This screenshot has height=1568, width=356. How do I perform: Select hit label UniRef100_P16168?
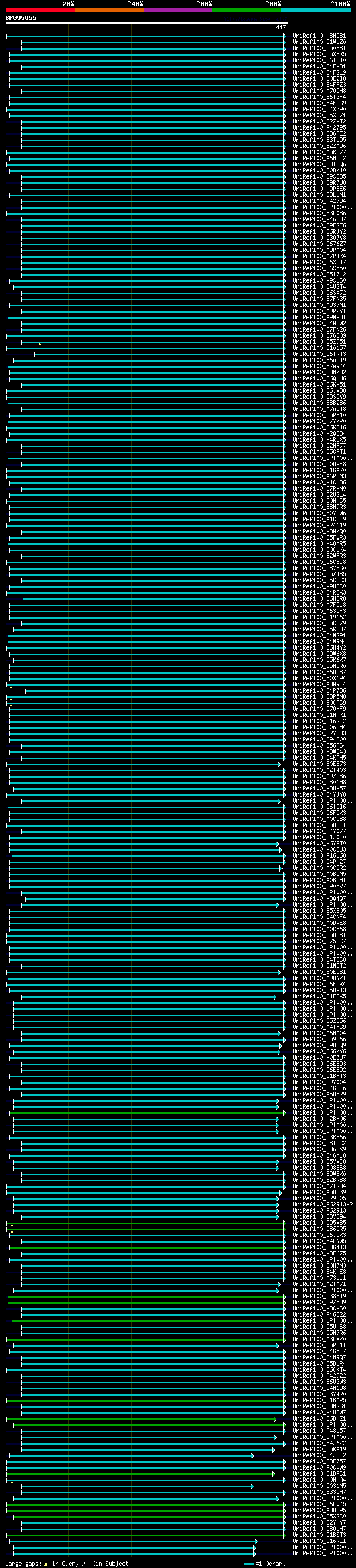[x=319, y=856]
